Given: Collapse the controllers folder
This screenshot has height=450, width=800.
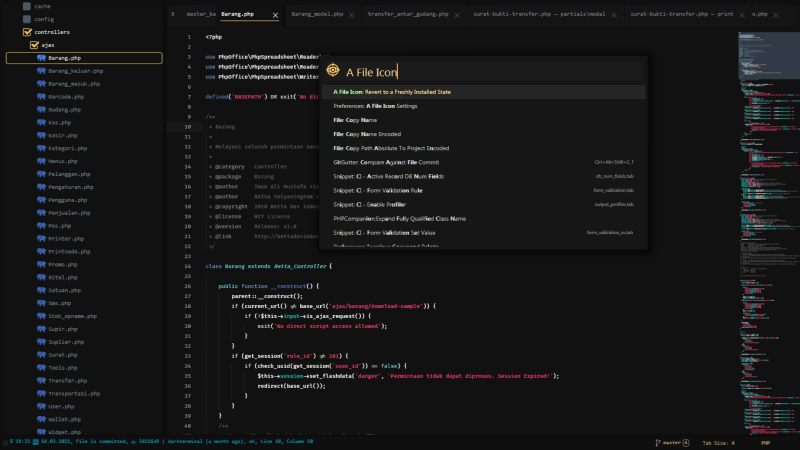Looking at the screenshot, I should [x=28, y=32].
